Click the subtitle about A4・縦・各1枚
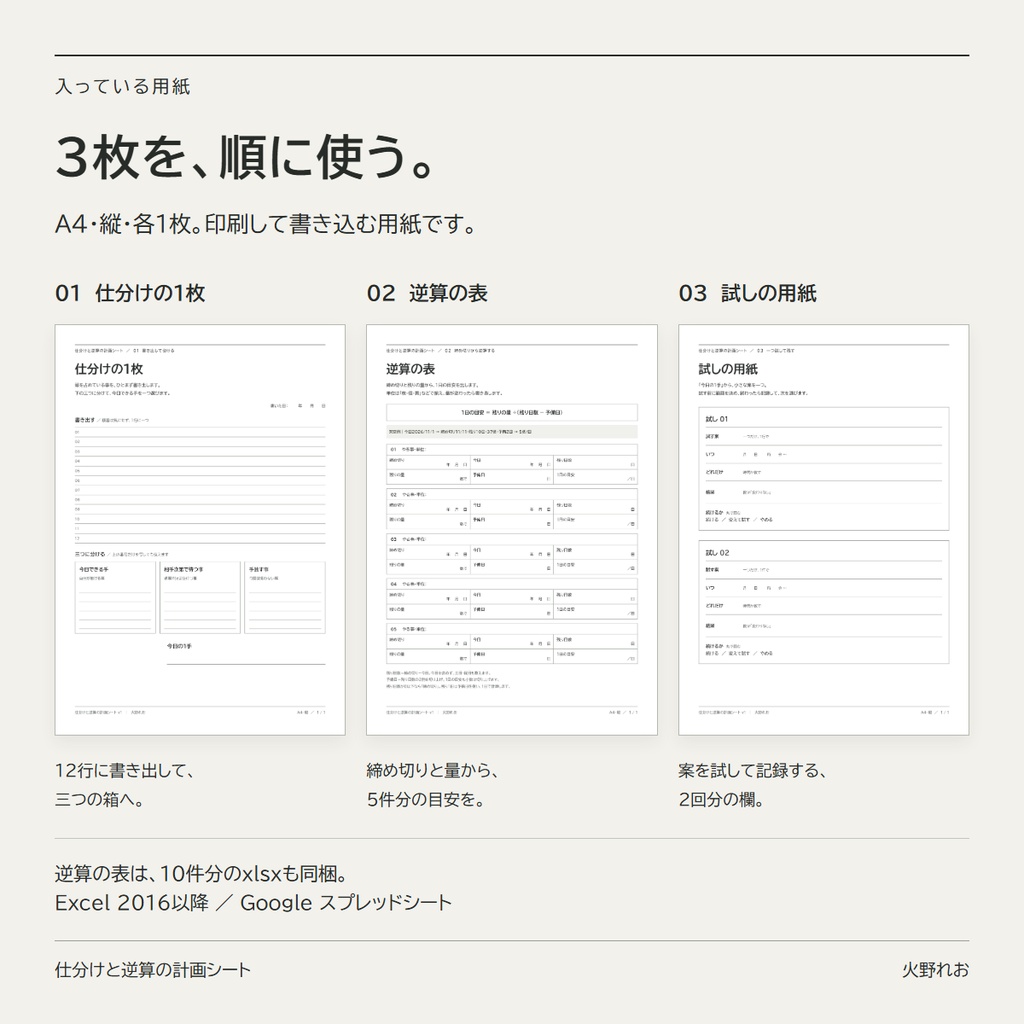1024x1024 pixels. coord(266,225)
